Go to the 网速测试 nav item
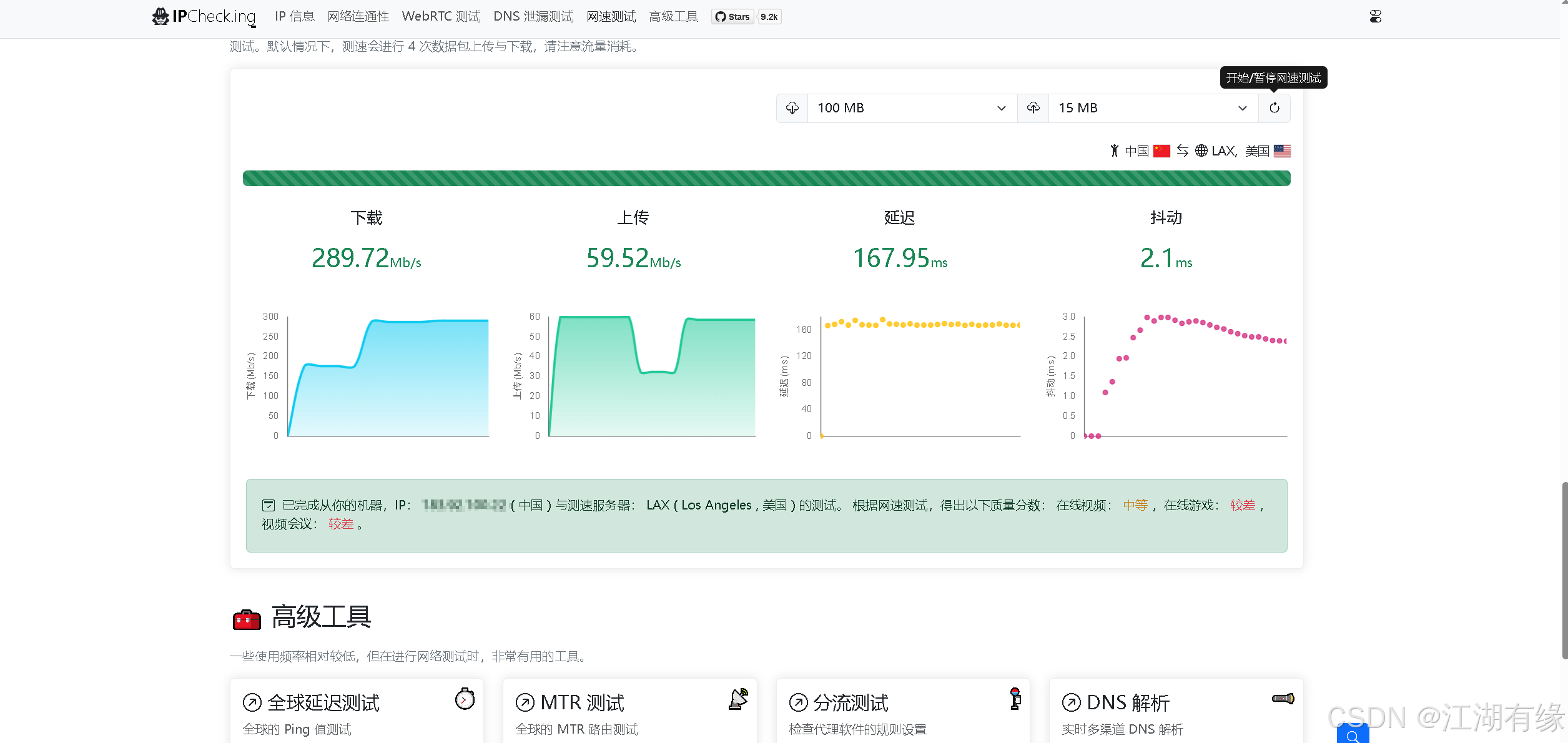Image resolution: width=1568 pixels, height=743 pixels. coord(611,17)
